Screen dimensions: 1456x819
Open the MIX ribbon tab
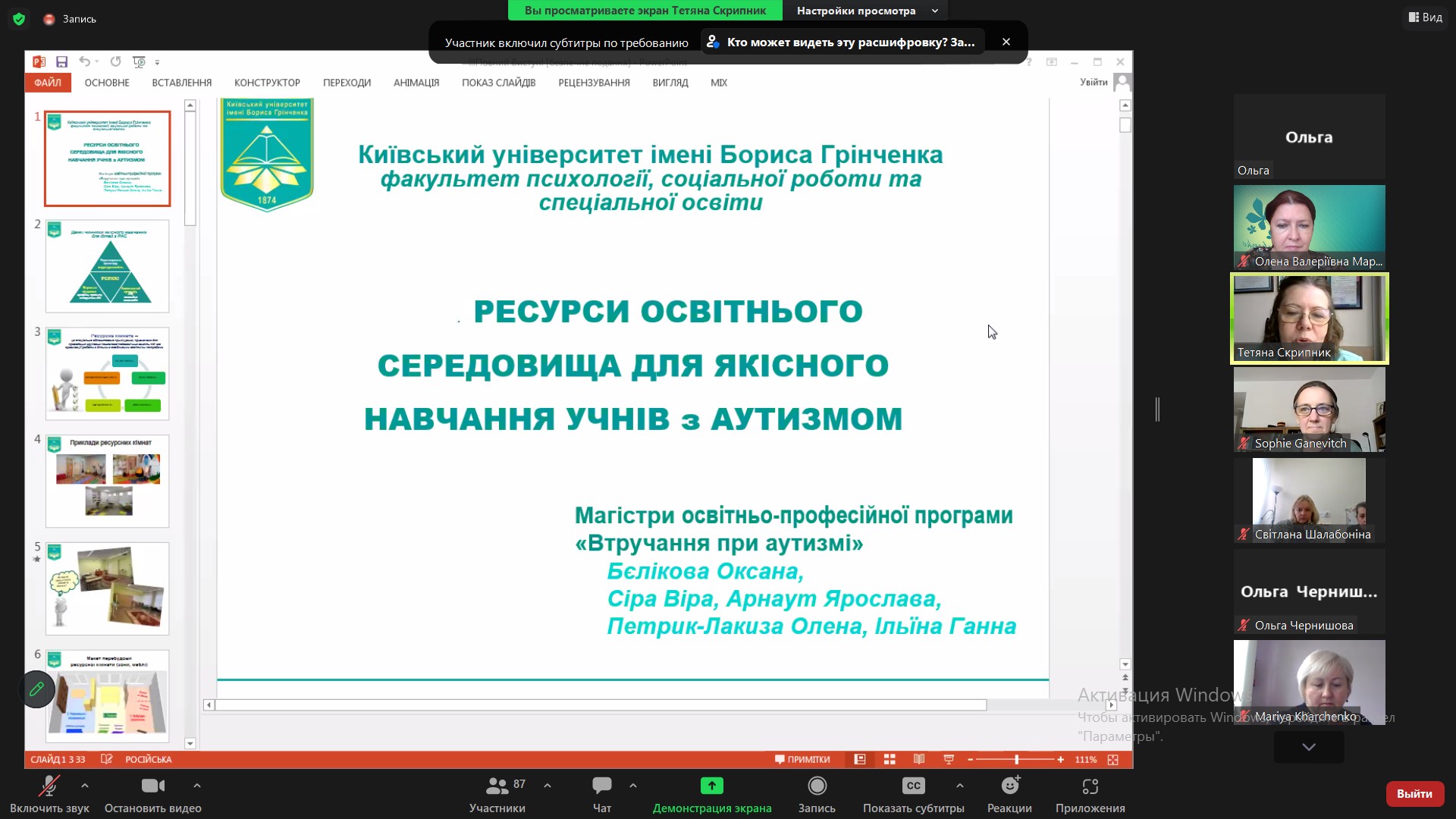click(717, 82)
